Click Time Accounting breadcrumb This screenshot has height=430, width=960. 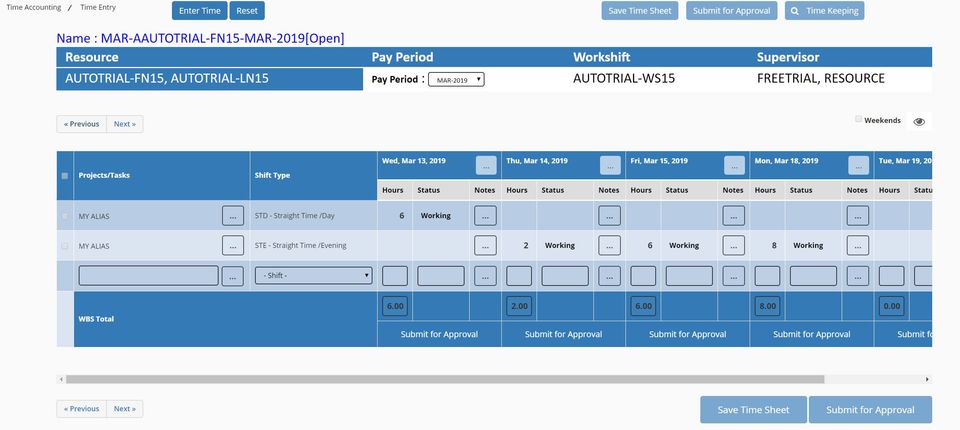[x=34, y=7]
